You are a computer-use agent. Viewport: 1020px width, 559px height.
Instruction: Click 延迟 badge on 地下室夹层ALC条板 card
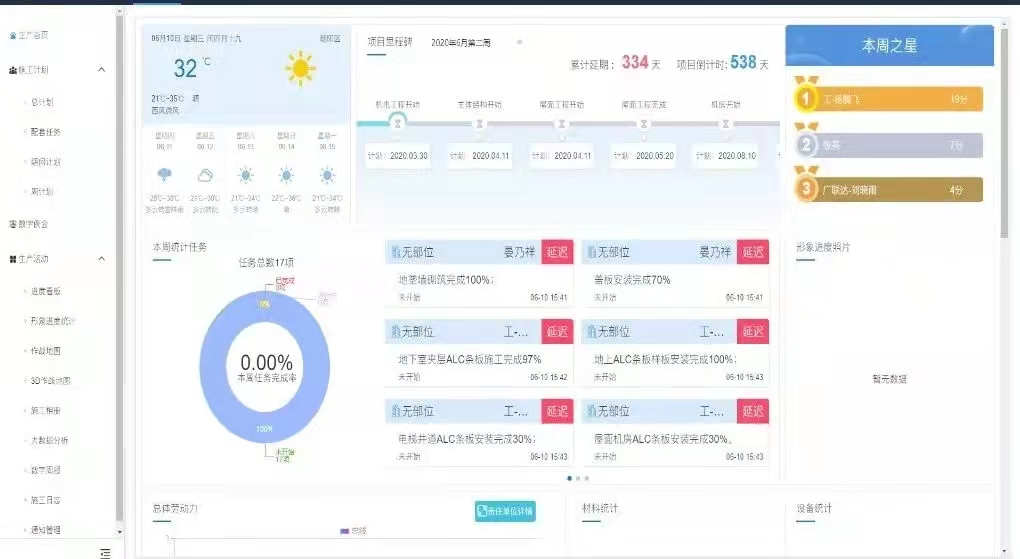[557, 332]
